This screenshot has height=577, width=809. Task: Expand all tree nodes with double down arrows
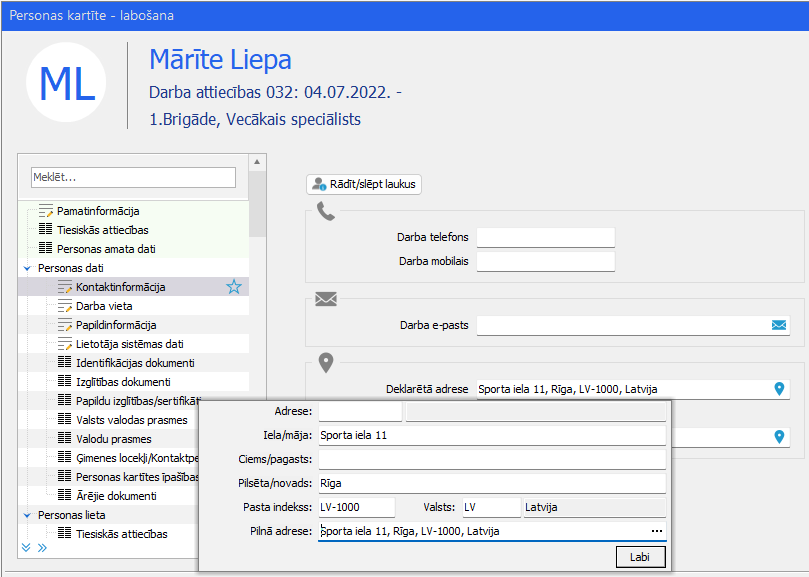click(x=26, y=548)
